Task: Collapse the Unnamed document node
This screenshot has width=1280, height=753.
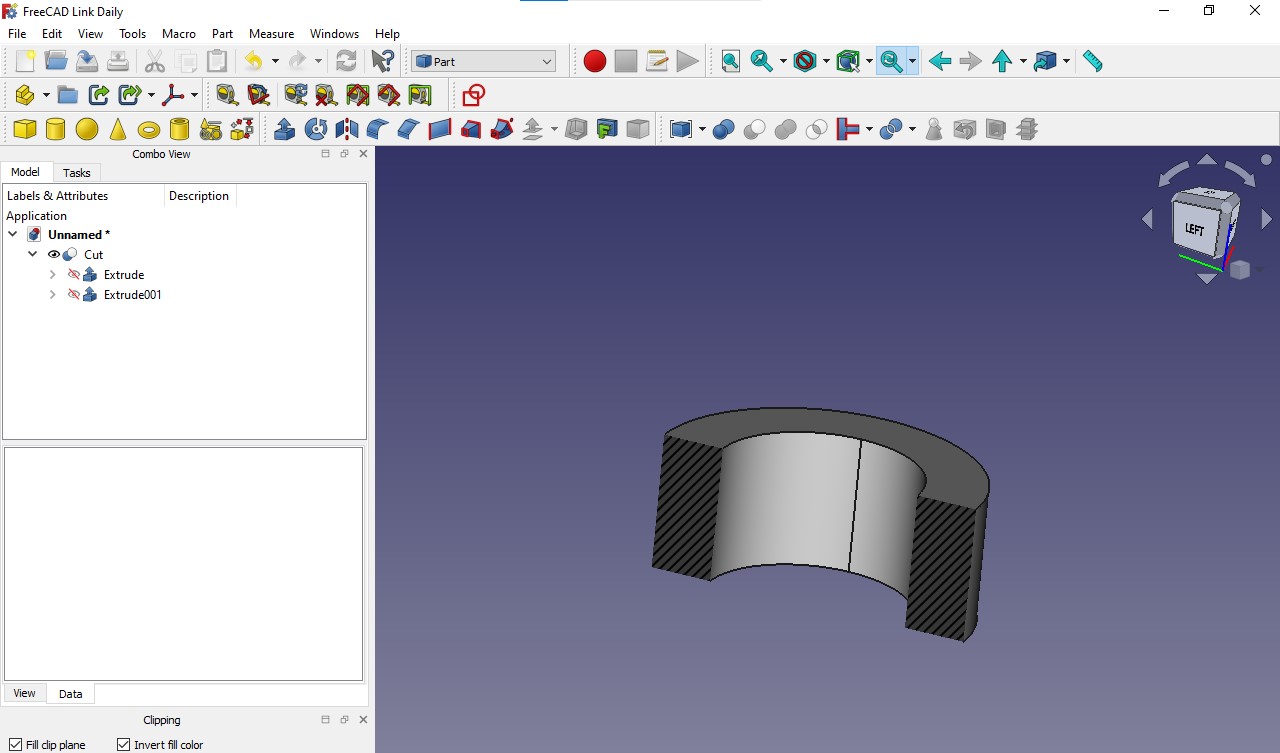Action: click(x=13, y=234)
